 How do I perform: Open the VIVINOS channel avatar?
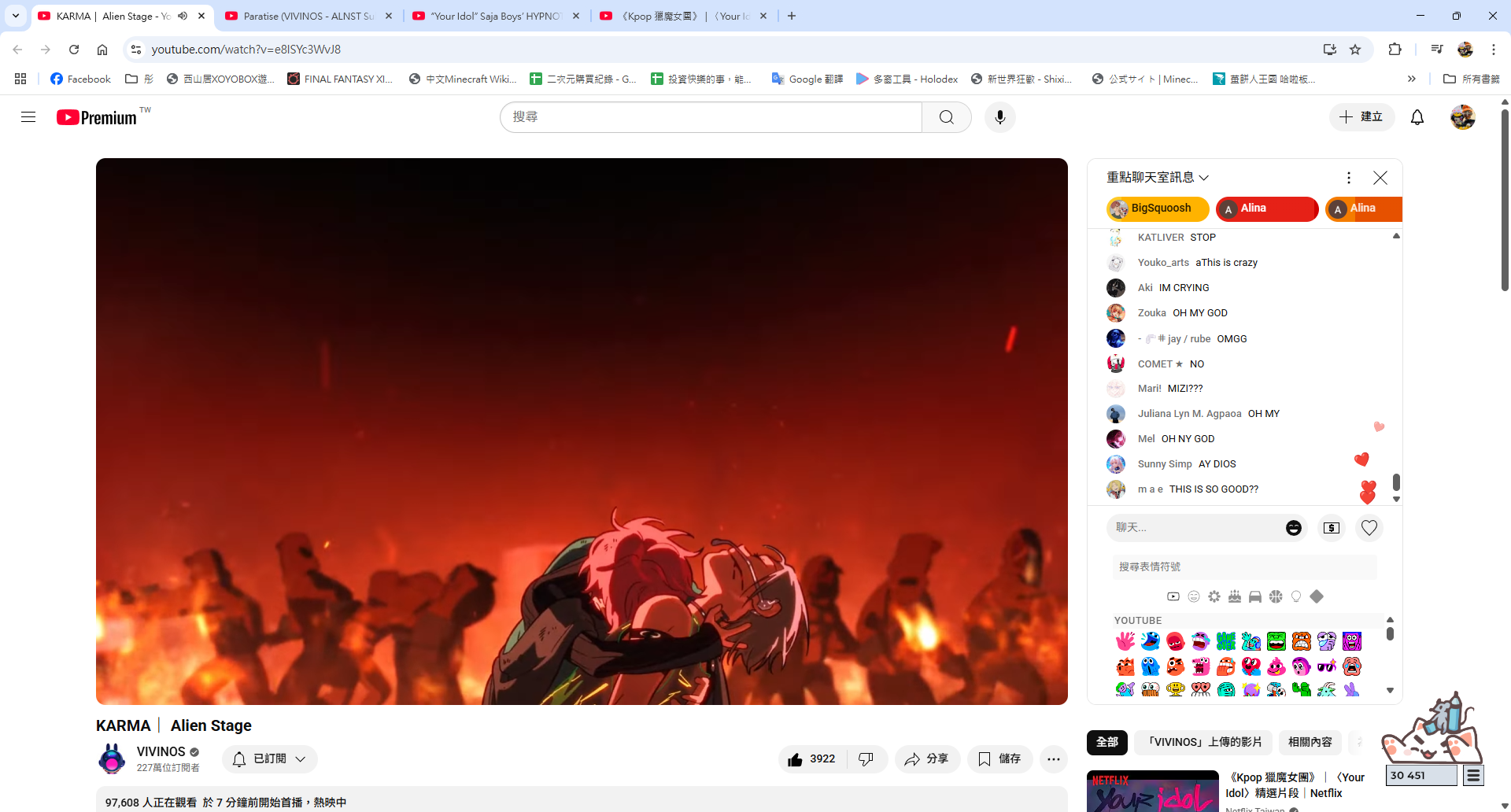pyautogui.click(x=112, y=759)
